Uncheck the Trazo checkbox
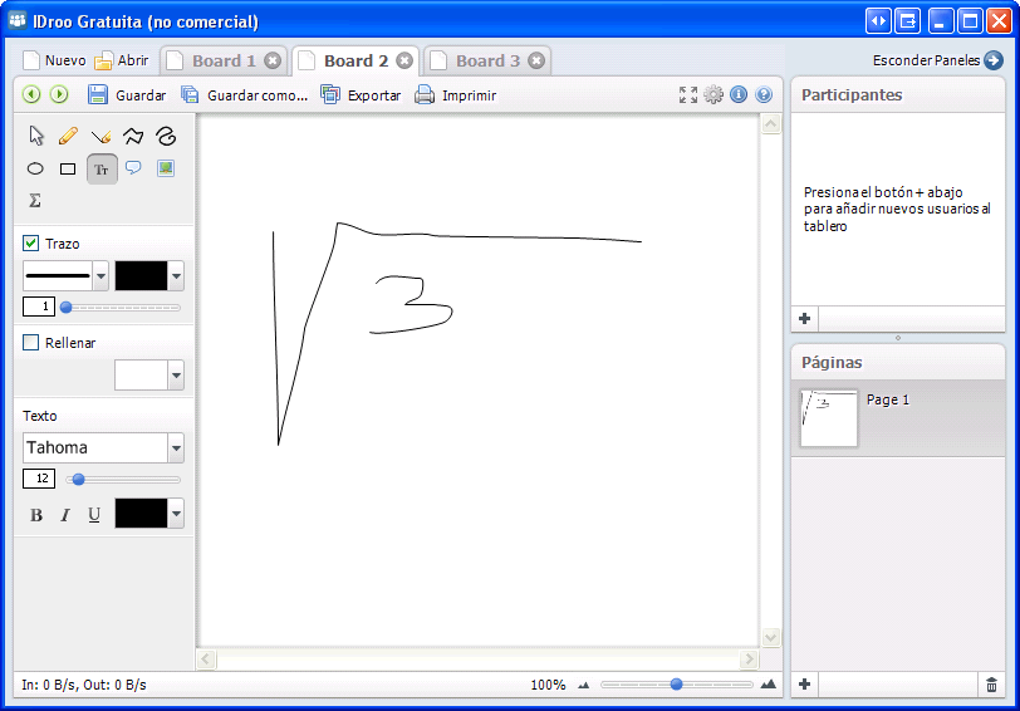 [x=31, y=243]
